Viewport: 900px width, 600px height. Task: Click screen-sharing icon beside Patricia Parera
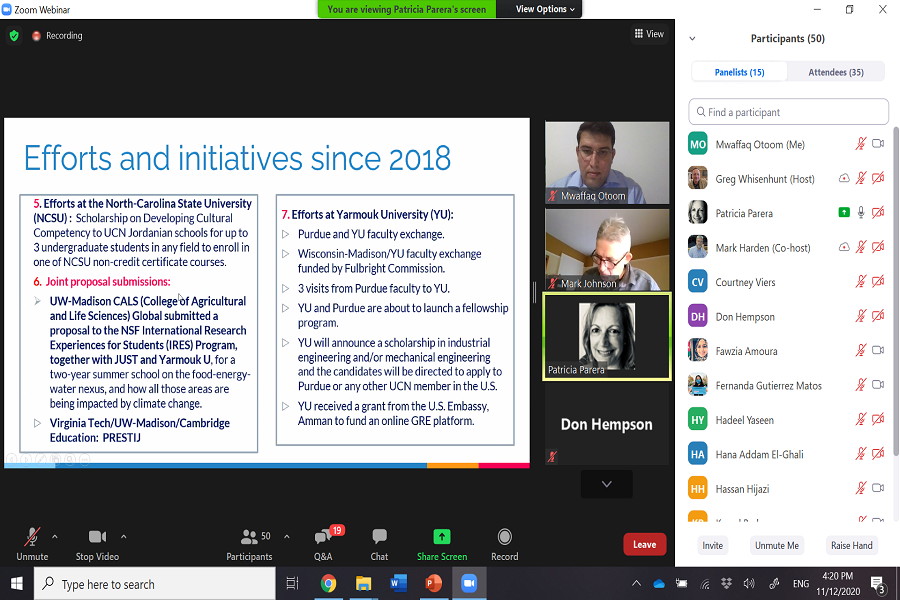tap(844, 213)
